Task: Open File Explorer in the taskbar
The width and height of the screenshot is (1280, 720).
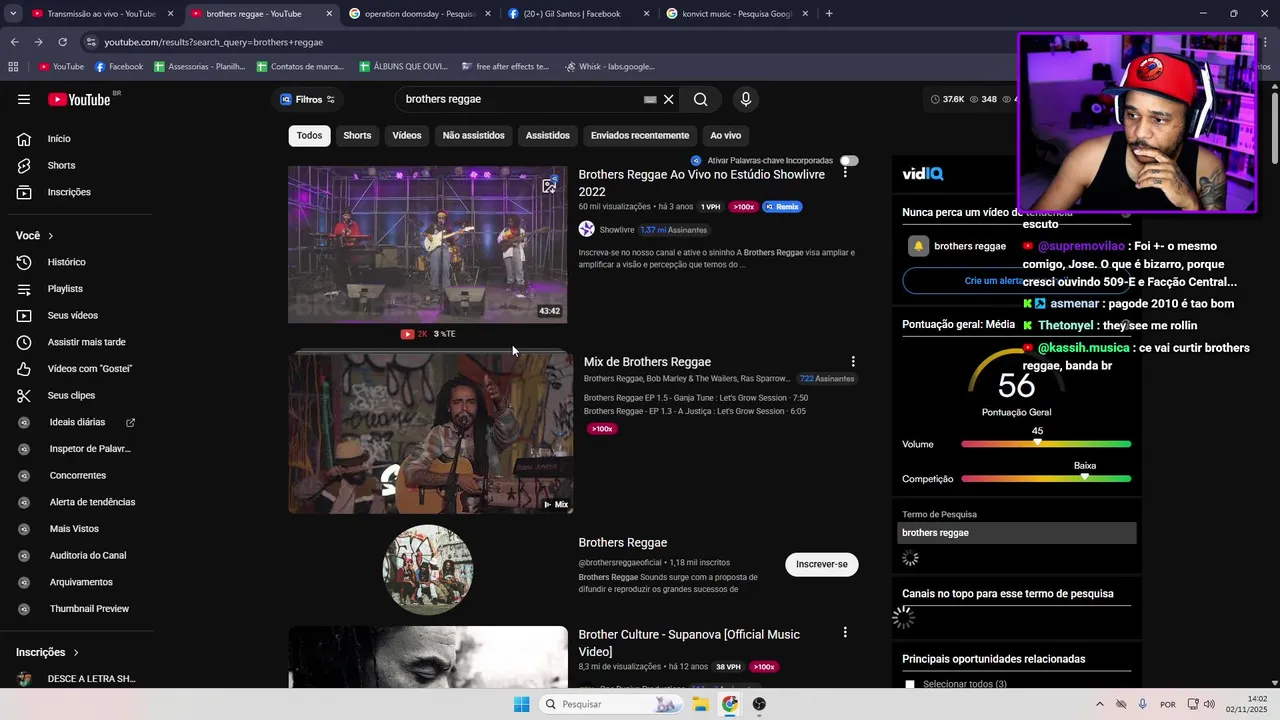Action: [x=701, y=704]
